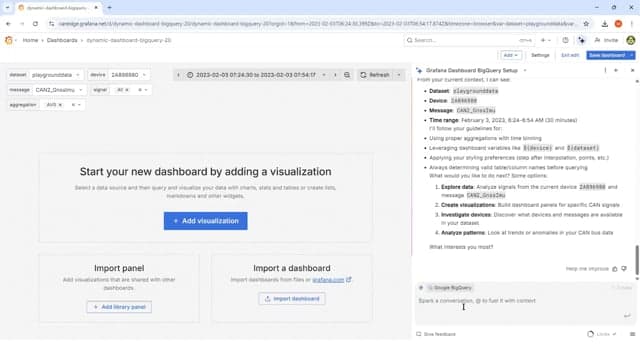Image resolution: width=640 pixels, height=360 pixels.
Task: Start a new assistant chat with plus icon
Action: 616,71
